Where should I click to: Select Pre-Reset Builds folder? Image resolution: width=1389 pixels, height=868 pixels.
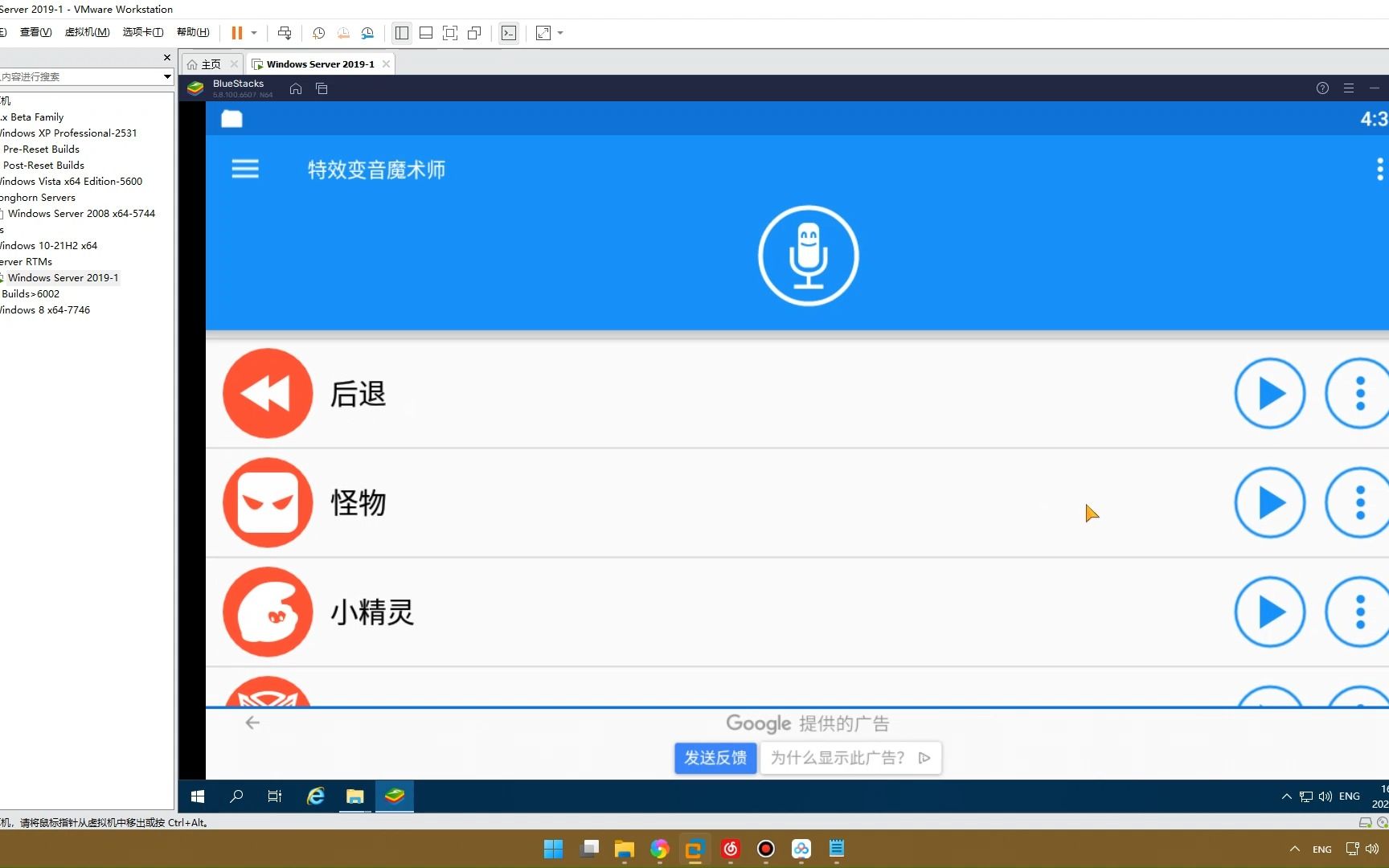41,149
